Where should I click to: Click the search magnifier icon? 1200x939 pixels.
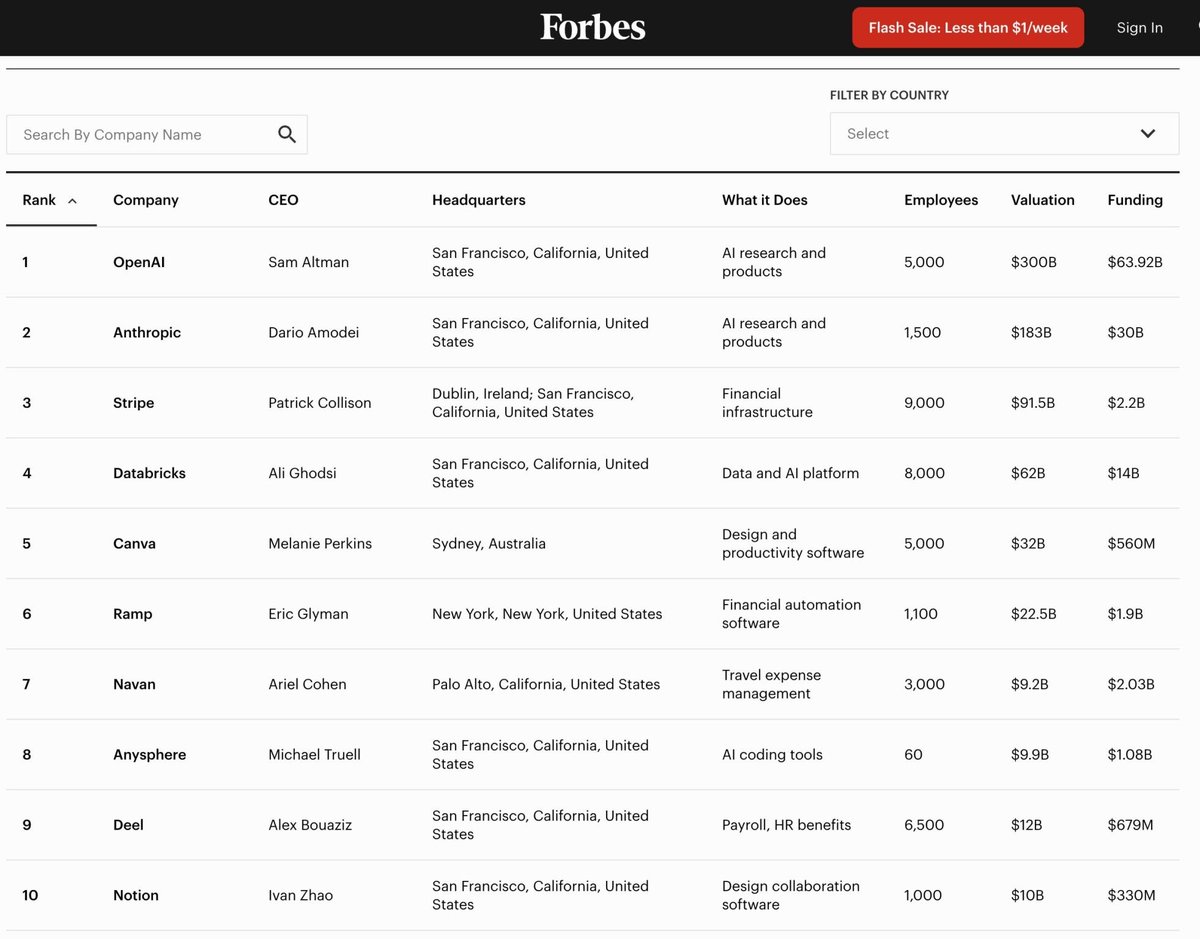[x=287, y=134]
